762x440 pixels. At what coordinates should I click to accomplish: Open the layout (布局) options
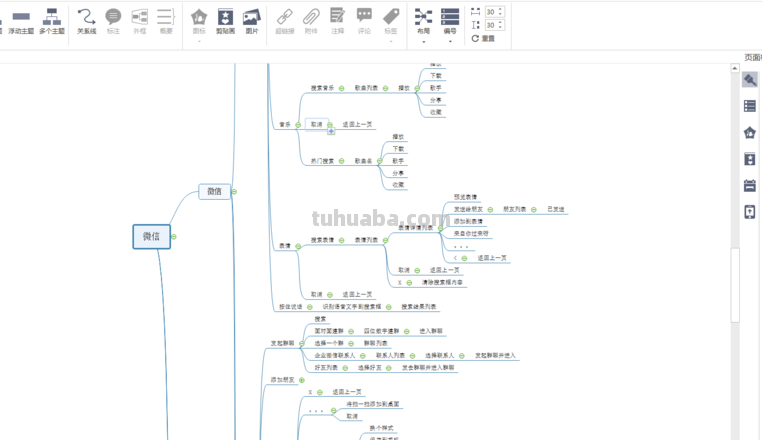coord(423,22)
